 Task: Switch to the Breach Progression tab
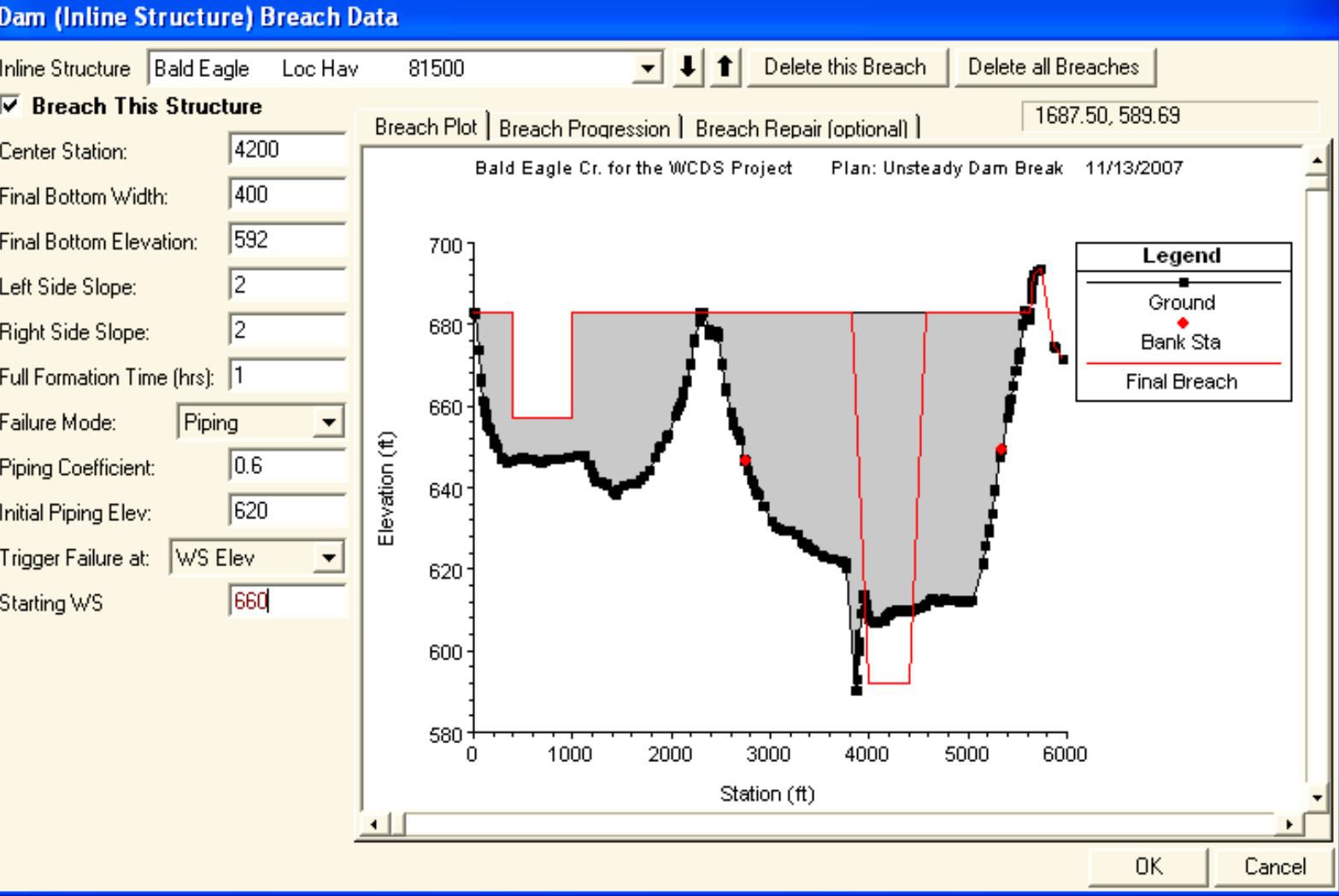[x=584, y=129]
